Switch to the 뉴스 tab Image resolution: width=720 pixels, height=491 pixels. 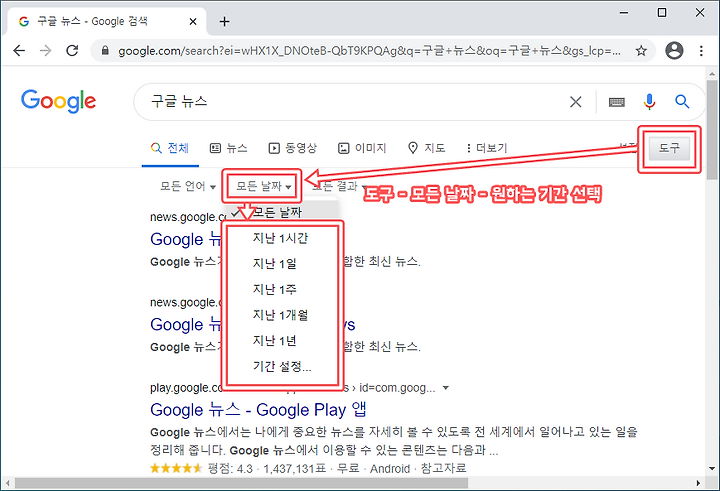(x=228, y=148)
